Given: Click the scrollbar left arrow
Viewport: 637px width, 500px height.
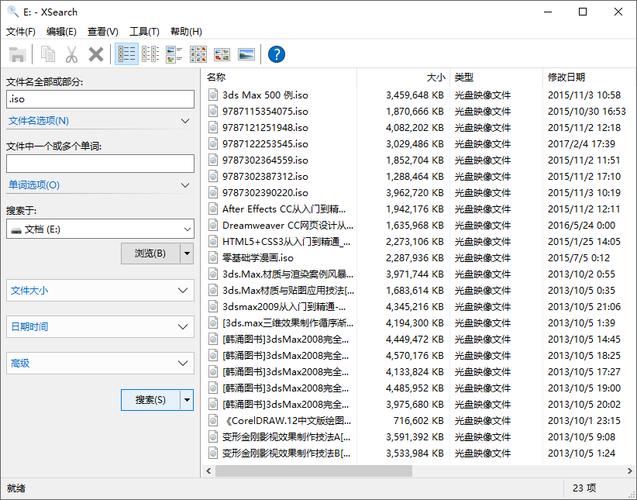Looking at the screenshot, I should [x=208, y=471].
